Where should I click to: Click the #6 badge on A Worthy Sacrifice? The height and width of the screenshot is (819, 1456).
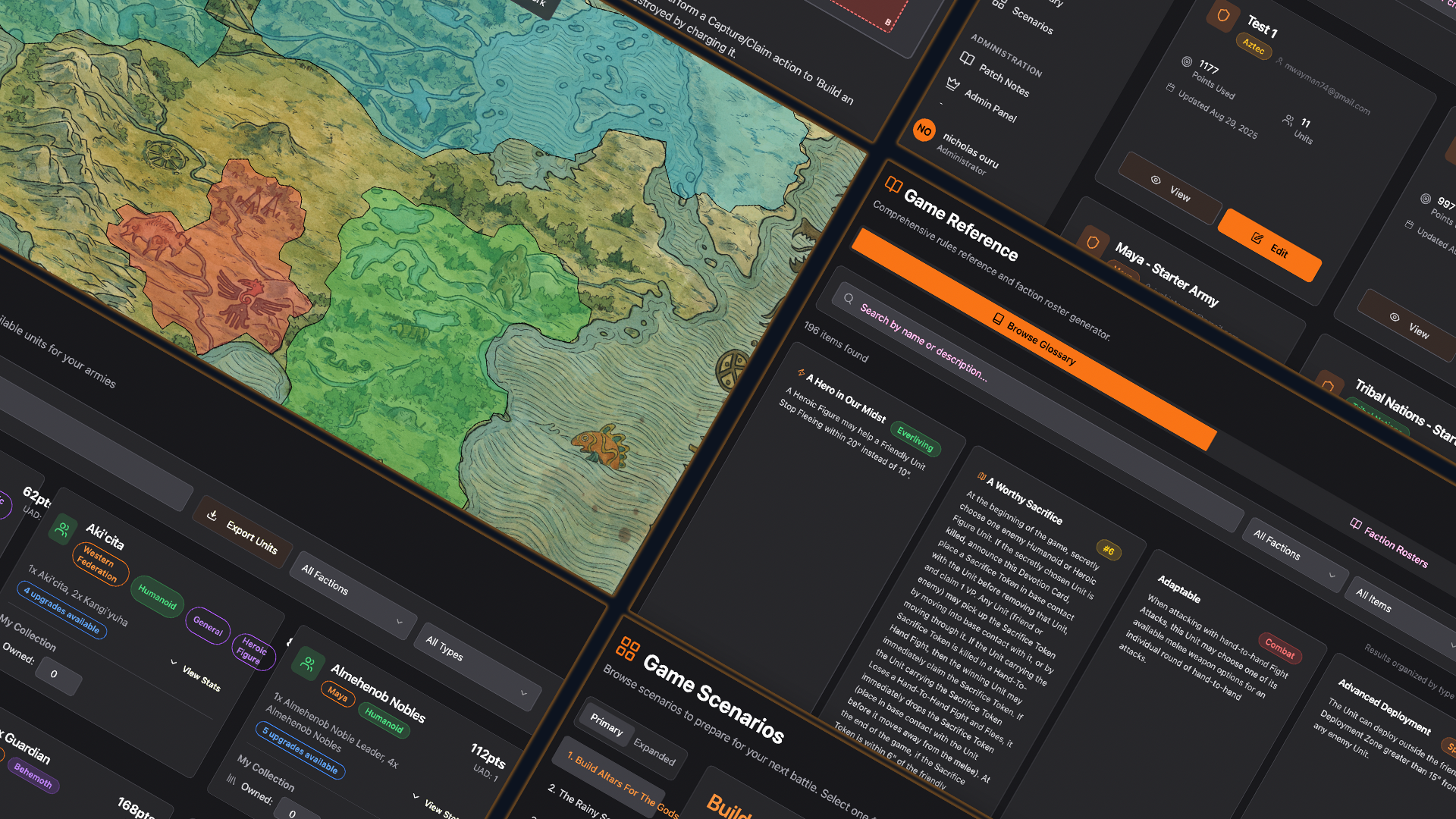1109,551
